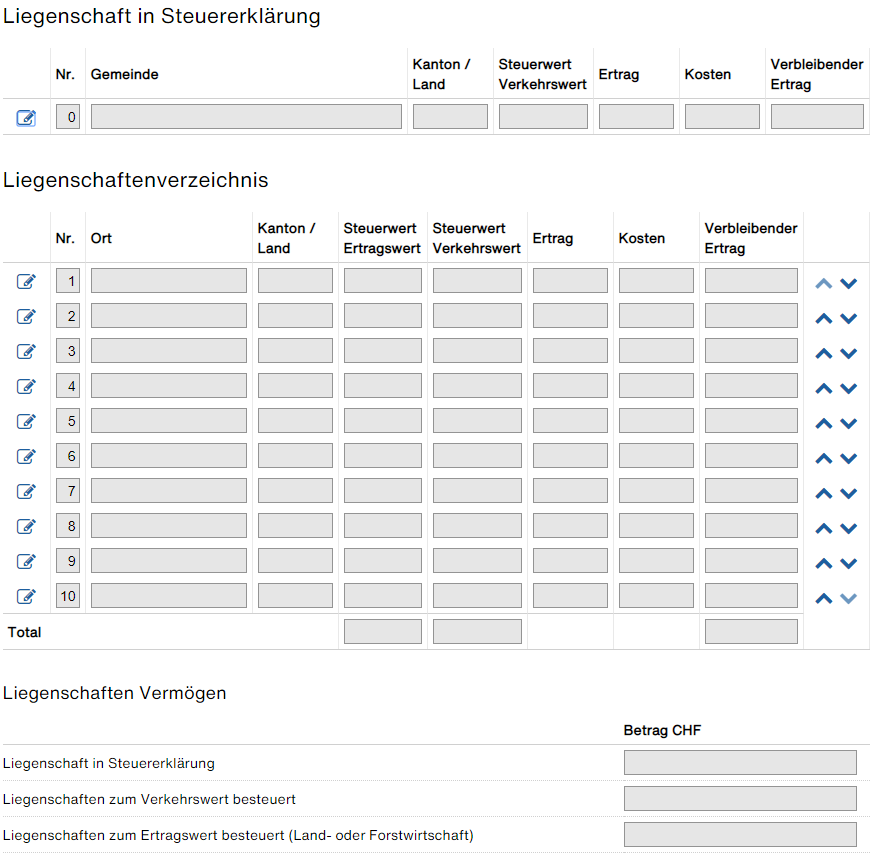Click Total Steuerwert Ertragswert field
Image resolution: width=887 pixels, height=855 pixels.
(383, 631)
